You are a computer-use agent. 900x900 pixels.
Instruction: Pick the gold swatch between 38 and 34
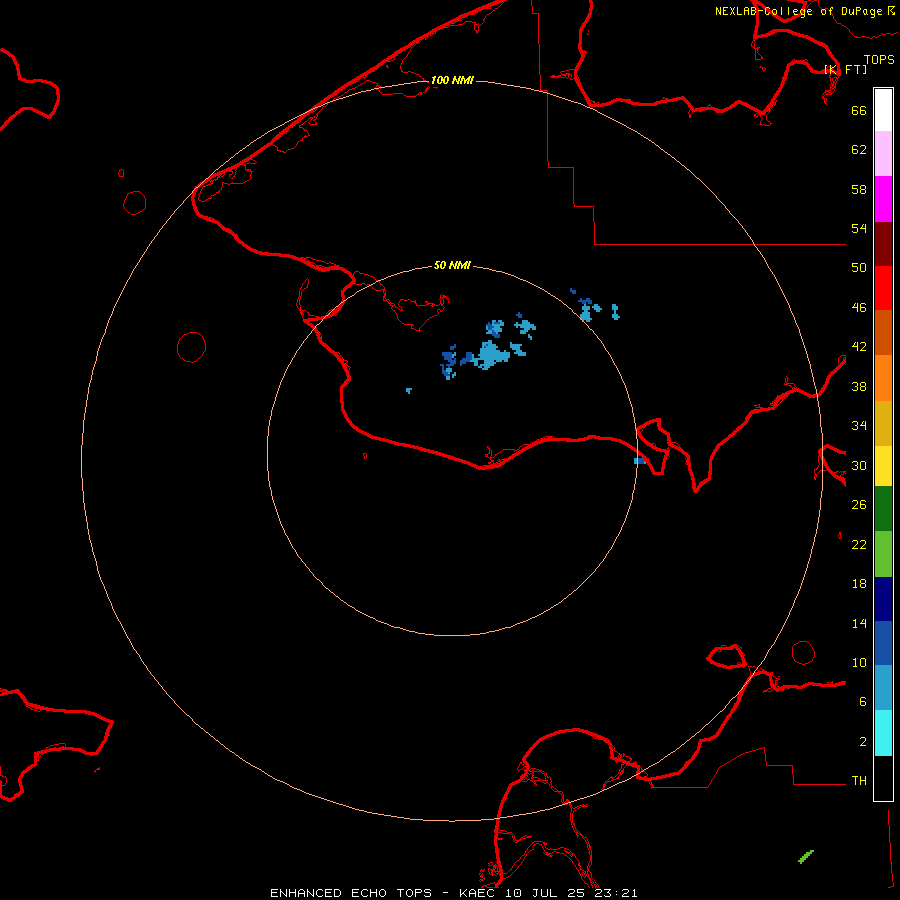tap(883, 423)
